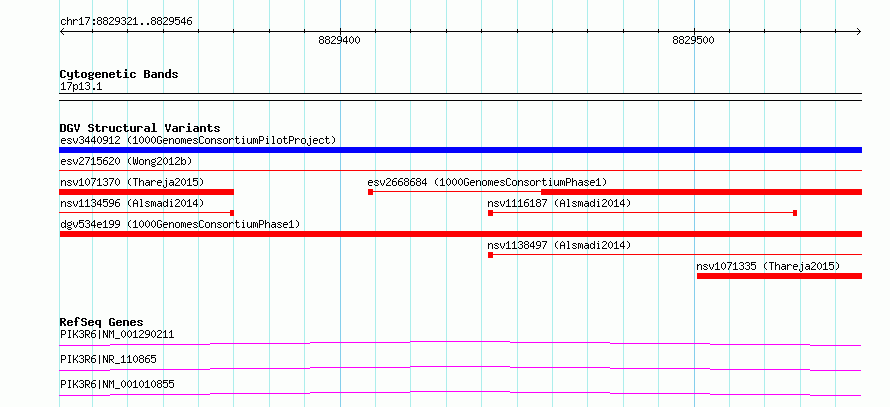Click the dgv534e199 (1000GenomesConsortiumPhase1) label
Image resolution: width=890 pixels, height=407 pixels.
tap(180, 224)
